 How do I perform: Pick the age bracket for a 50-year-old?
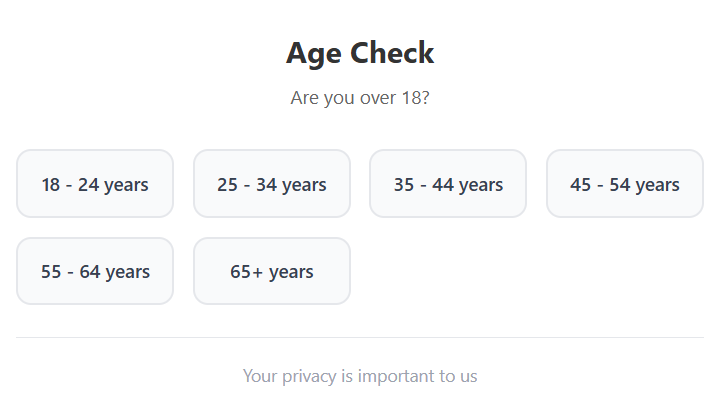625,184
